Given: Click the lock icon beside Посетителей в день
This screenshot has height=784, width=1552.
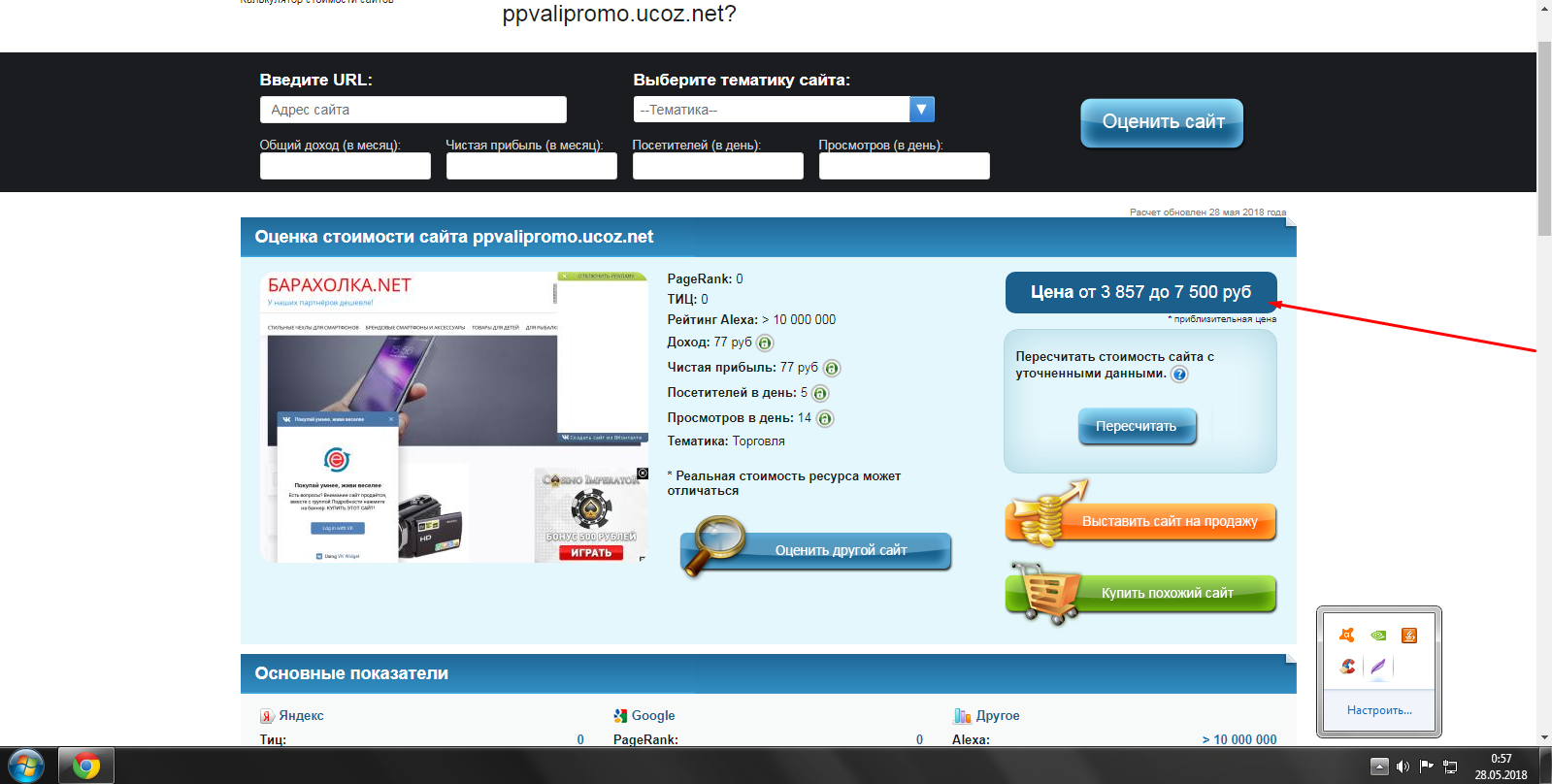Looking at the screenshot, I should coord(820,393).
